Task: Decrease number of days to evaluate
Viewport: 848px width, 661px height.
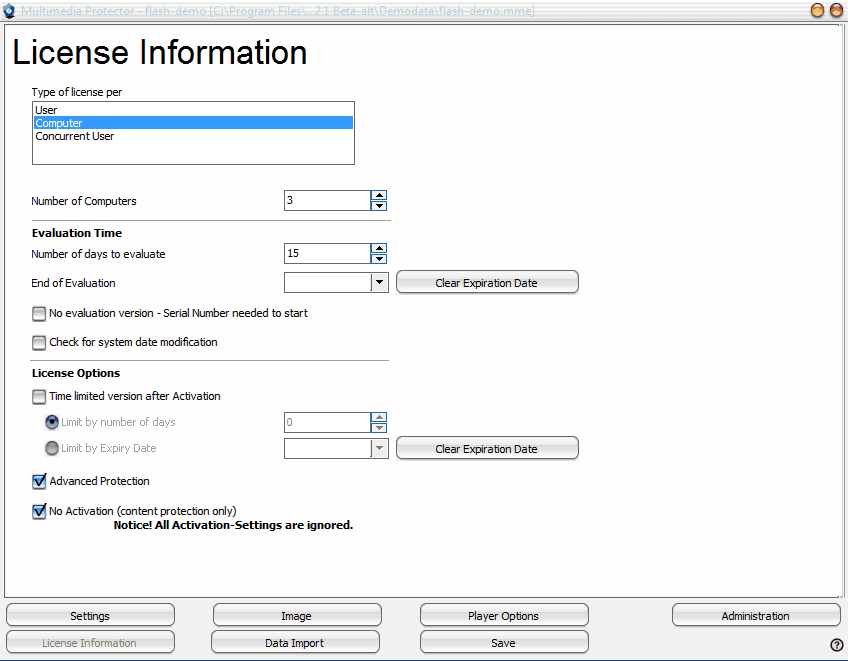Action: pyautogui.click(x=379, y=259)
